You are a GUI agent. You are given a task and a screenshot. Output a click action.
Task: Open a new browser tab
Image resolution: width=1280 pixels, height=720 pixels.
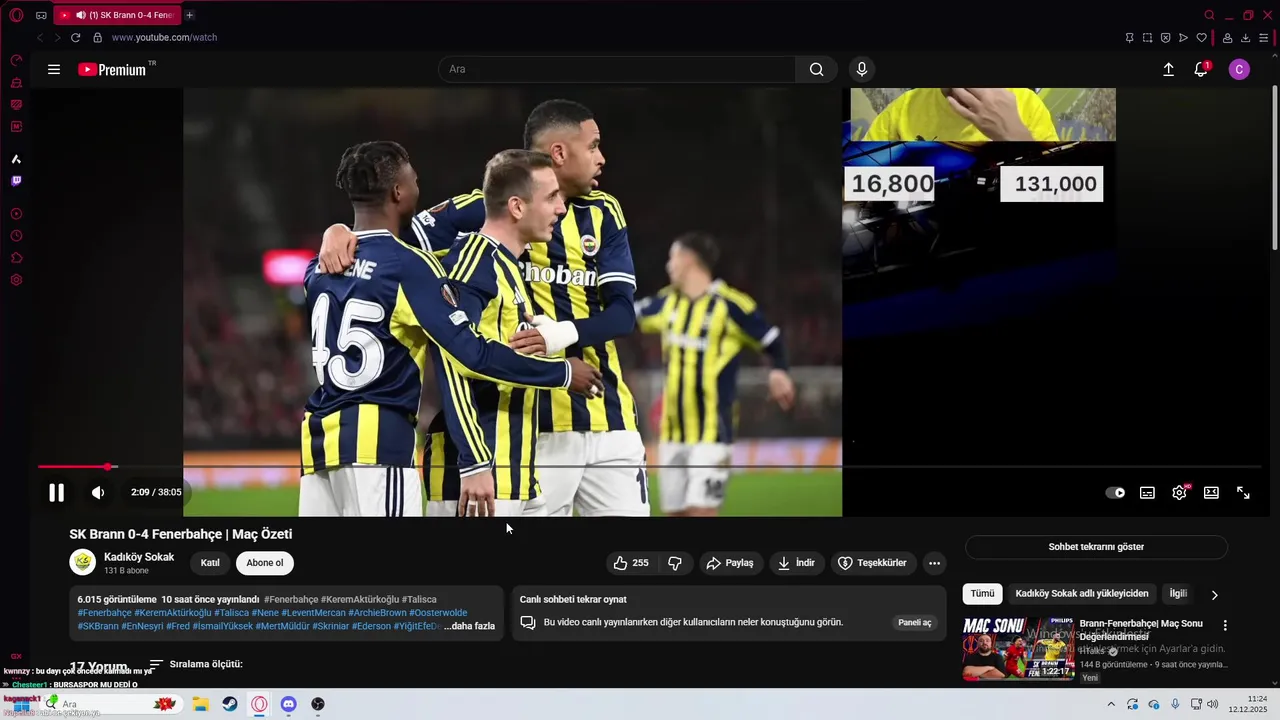190,15
